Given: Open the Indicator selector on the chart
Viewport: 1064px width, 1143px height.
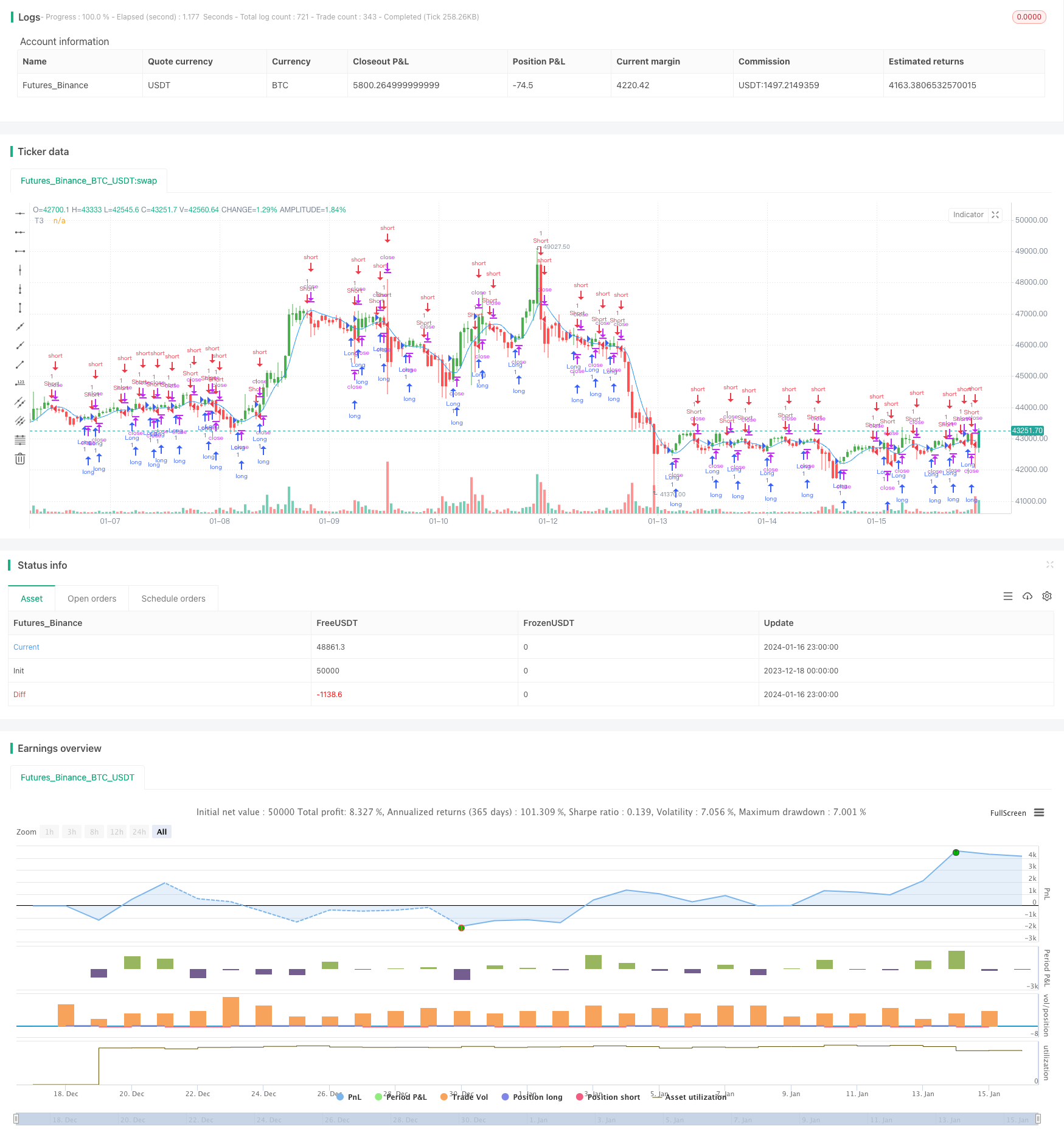Looking at the screenshot, I should [x=968, y=215].
